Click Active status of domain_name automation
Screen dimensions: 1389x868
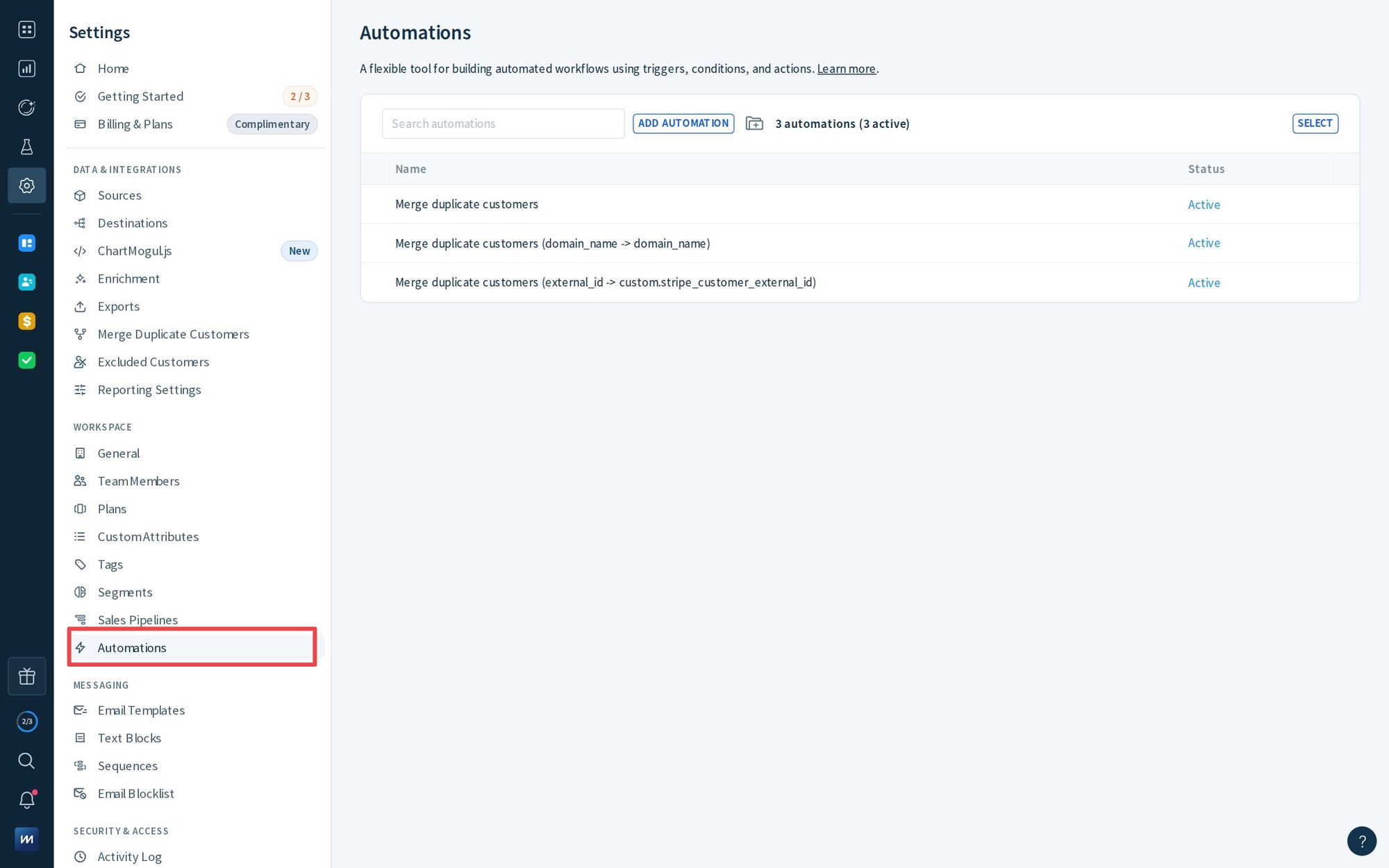pyautogui.click(x=1204, y=243)
